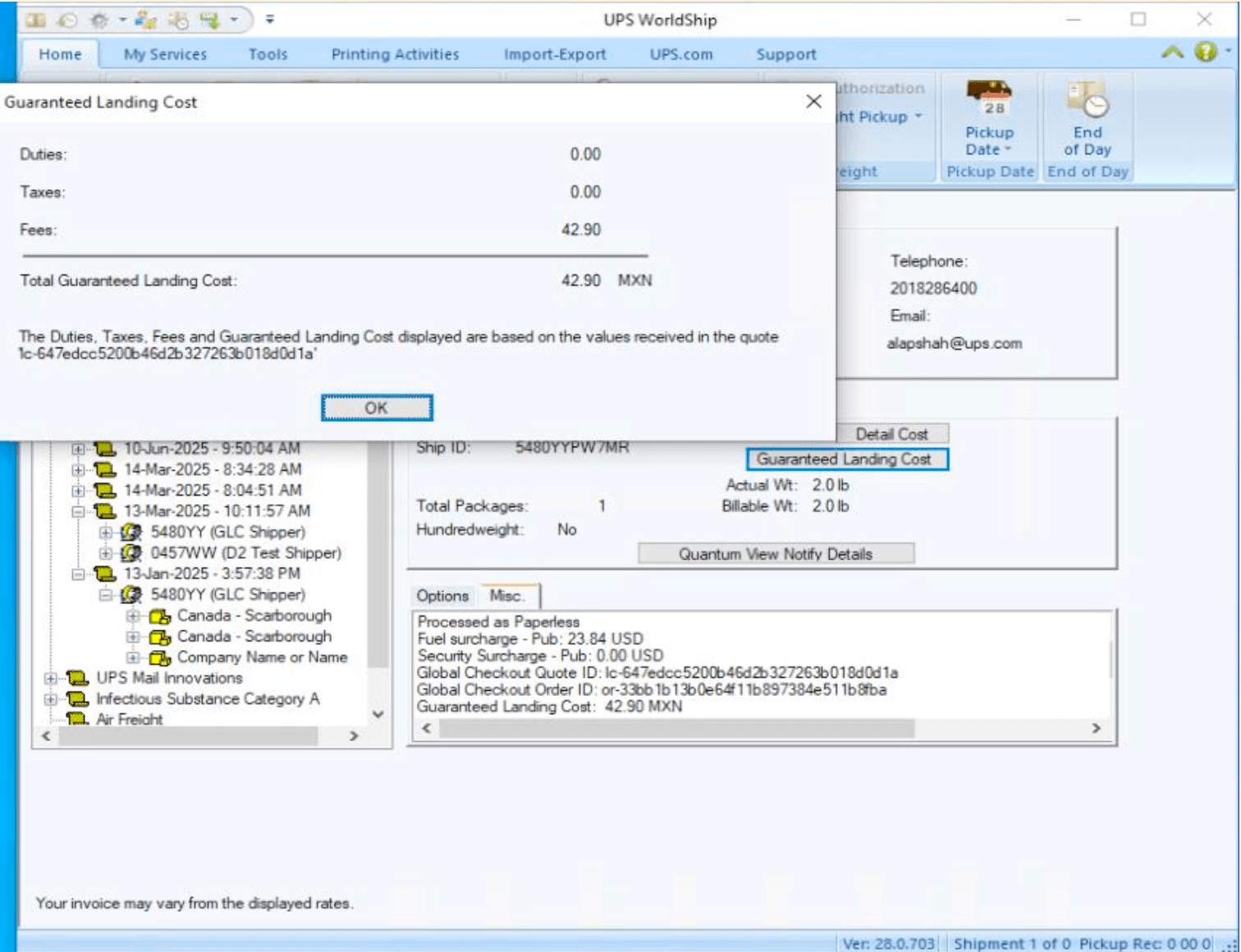Expand the 10-Jun-2025 - 9:50:04 AM node
This screenshot has height=952, width=1241.
tap(78, 449)
